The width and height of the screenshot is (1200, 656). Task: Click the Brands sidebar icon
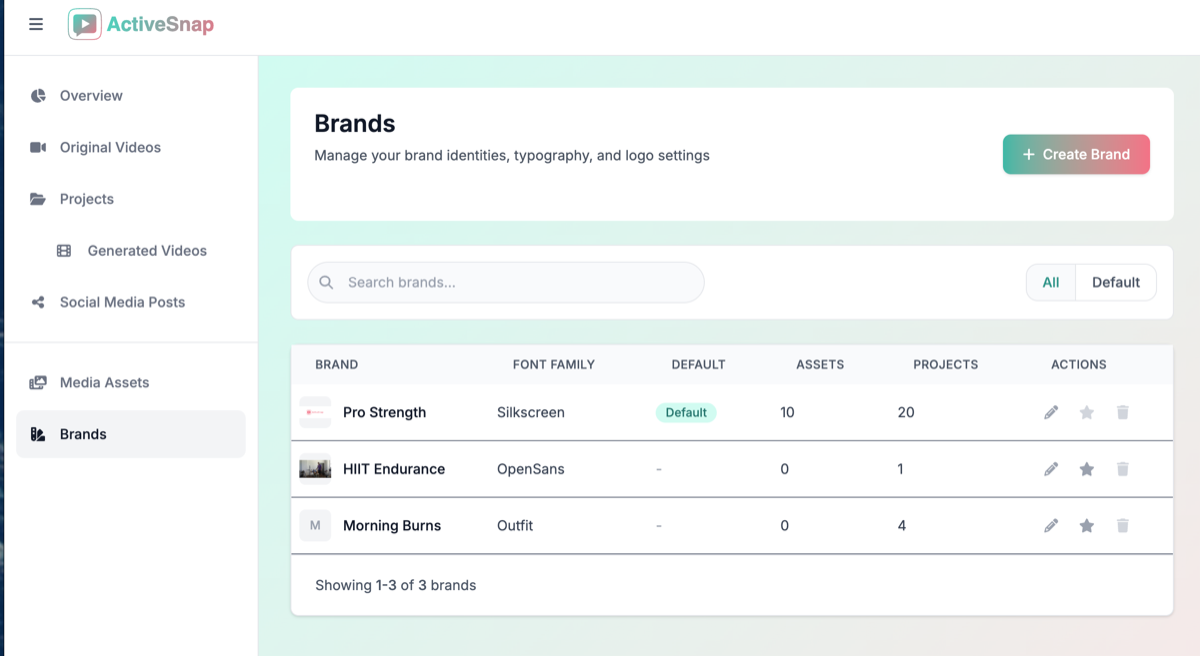(38, 434)
